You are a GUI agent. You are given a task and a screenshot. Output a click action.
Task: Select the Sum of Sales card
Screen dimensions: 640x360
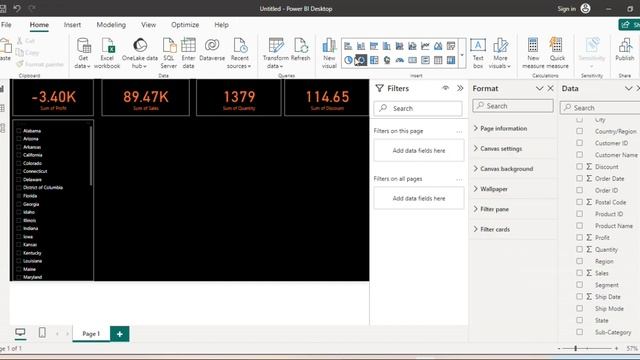click(145, 98)
